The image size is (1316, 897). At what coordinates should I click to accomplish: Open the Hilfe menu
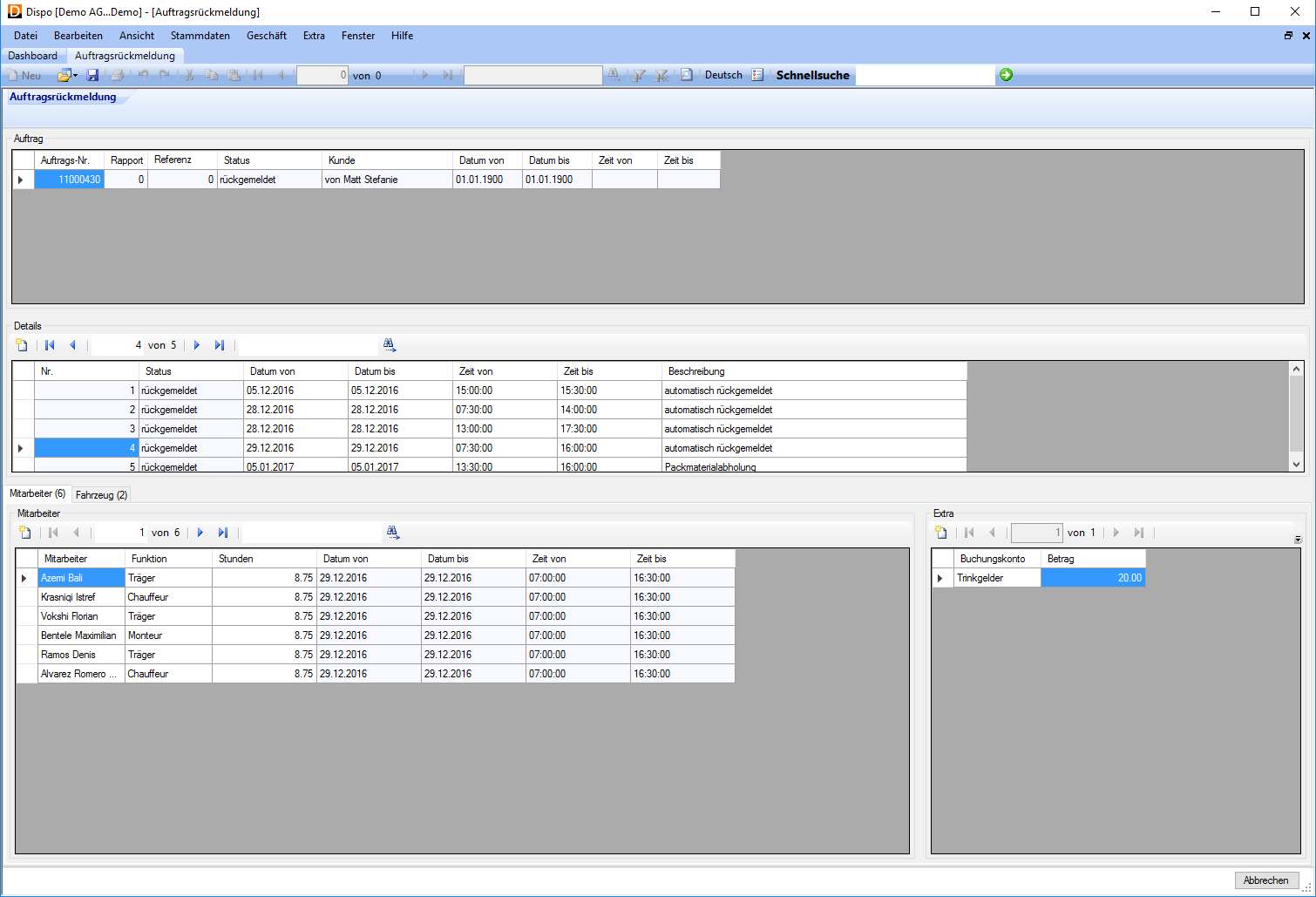[x=403, y=36]
